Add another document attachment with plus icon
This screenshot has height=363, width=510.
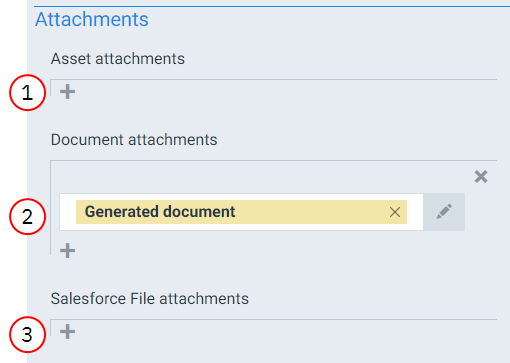click(67, 251)
